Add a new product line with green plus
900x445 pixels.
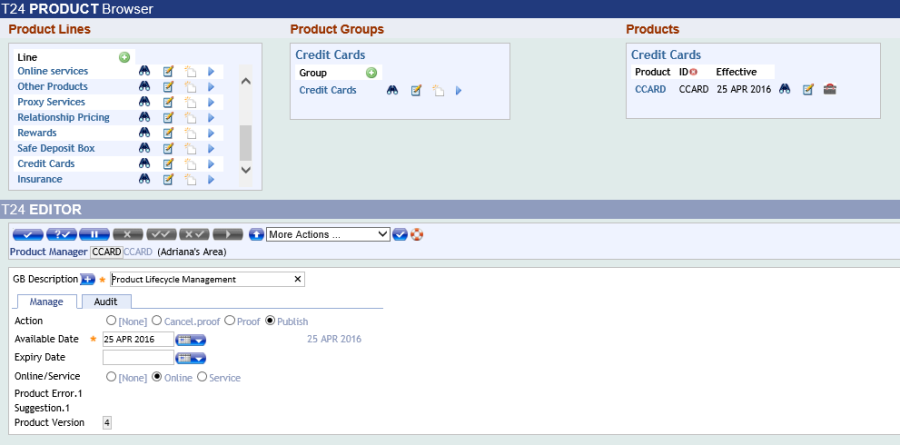[x=125, y=57]
